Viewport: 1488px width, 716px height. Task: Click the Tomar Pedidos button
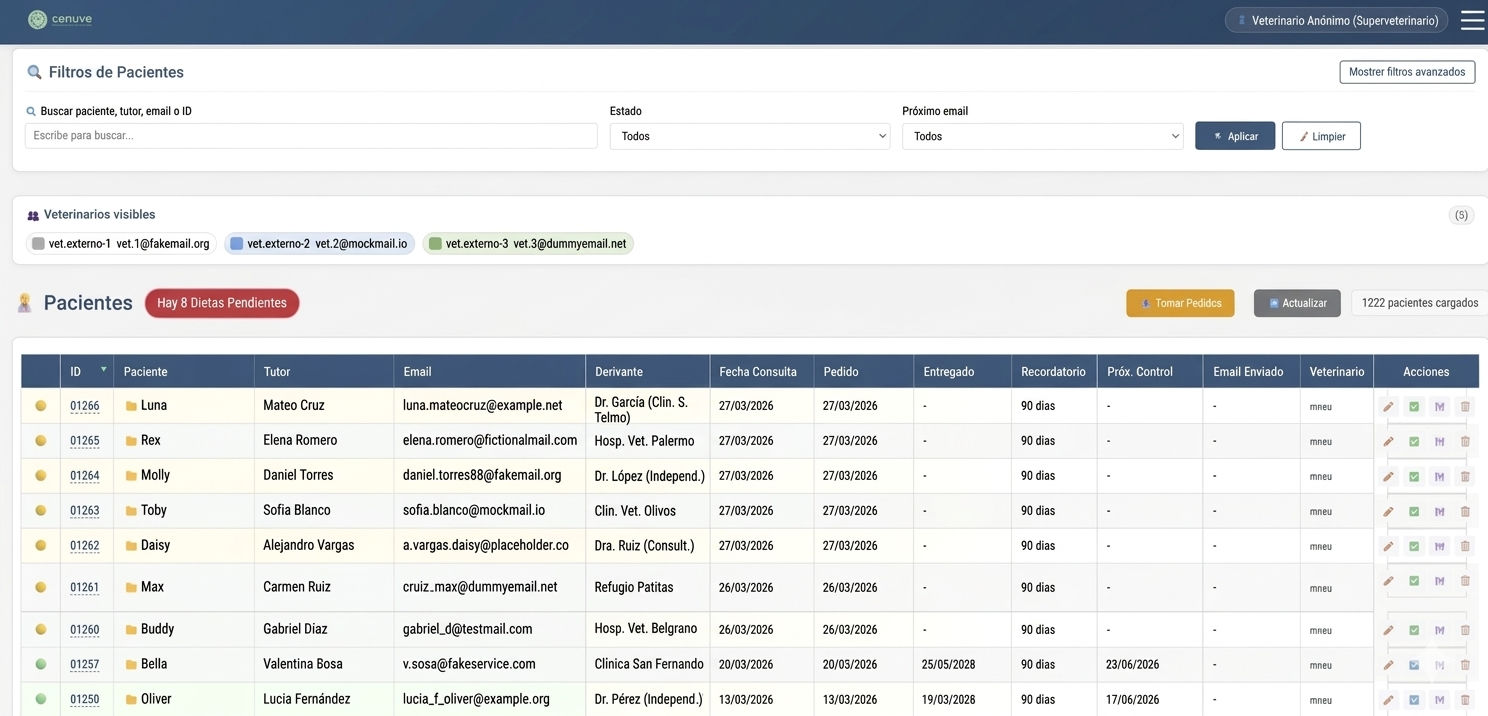click(x=1180, y=303)
